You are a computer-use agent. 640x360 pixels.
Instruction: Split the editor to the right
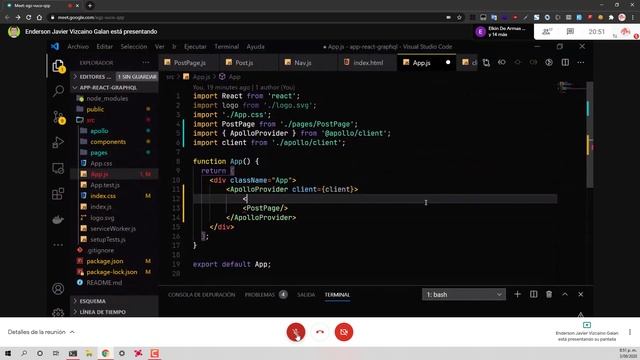coord(565,62)
